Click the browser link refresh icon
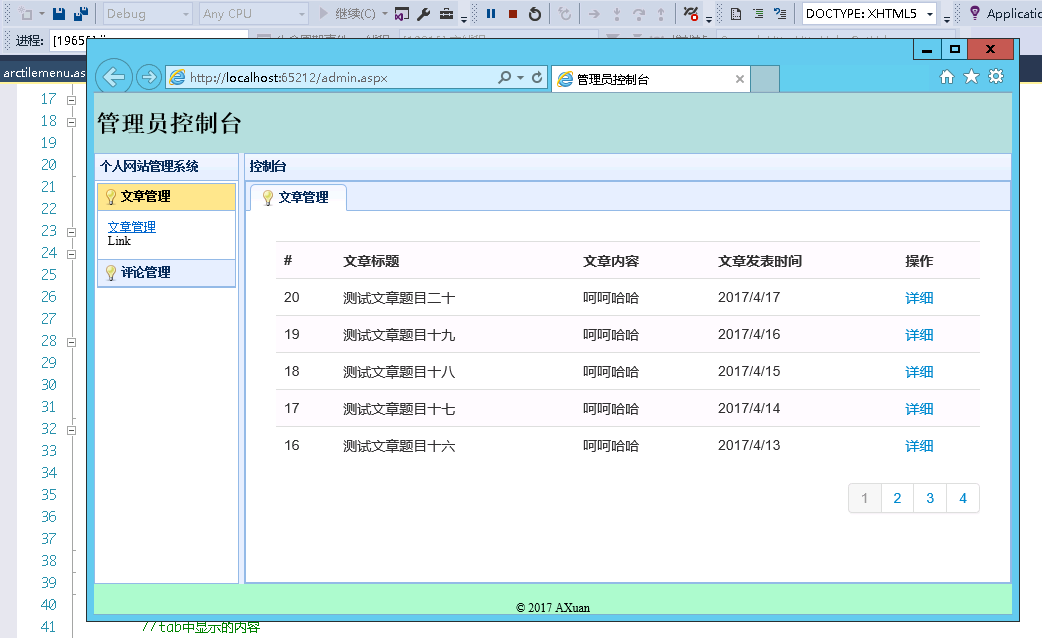This screenshot has width=1042, height=638. point(564,13)
